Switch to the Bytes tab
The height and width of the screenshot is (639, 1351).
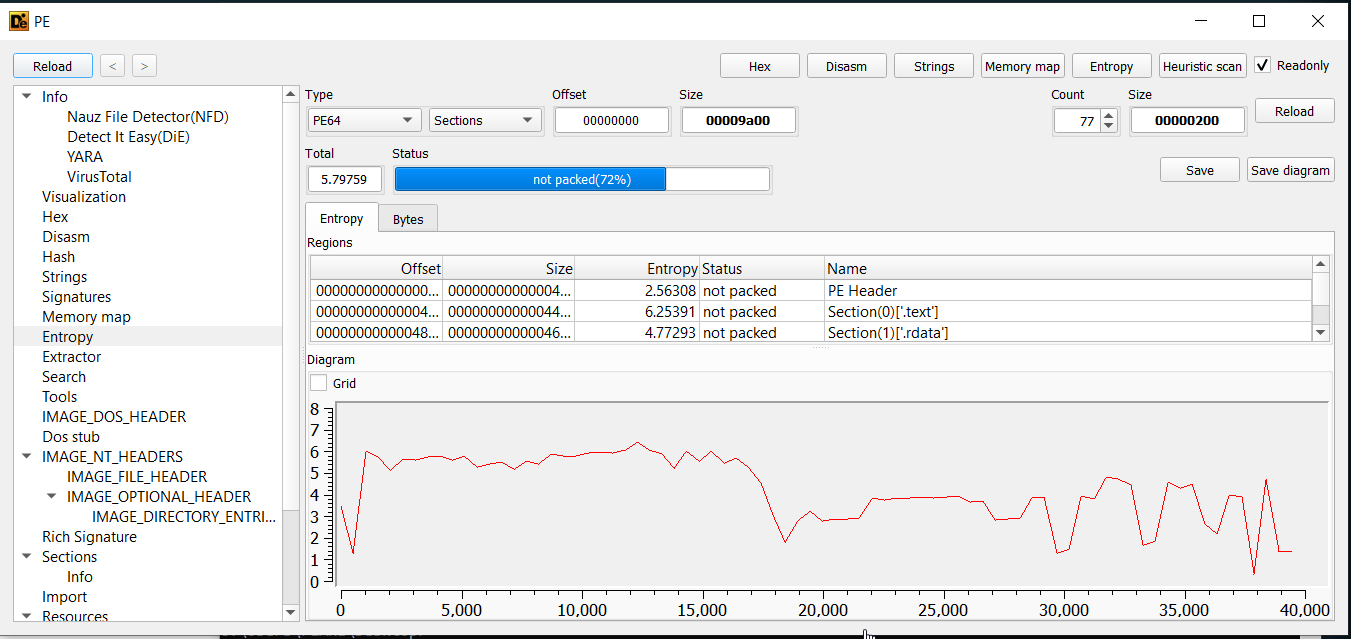[408, 219]
